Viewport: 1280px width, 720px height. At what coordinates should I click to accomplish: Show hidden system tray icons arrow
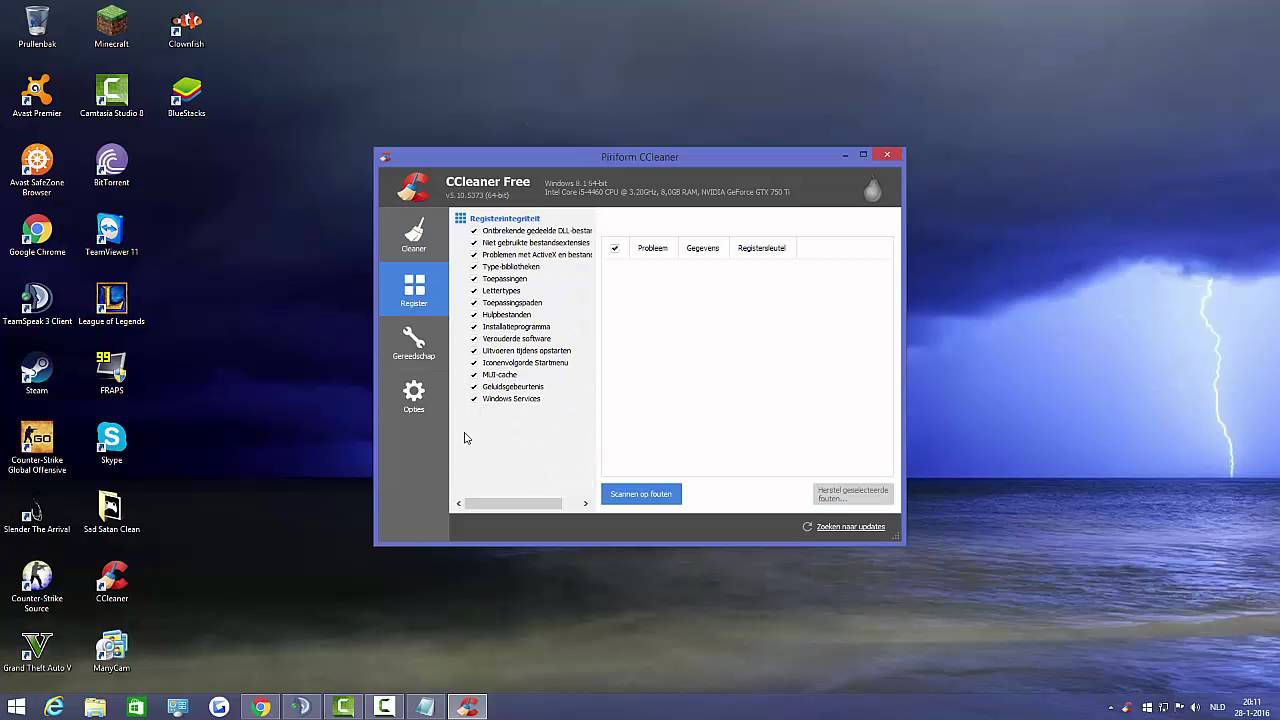1111,707
